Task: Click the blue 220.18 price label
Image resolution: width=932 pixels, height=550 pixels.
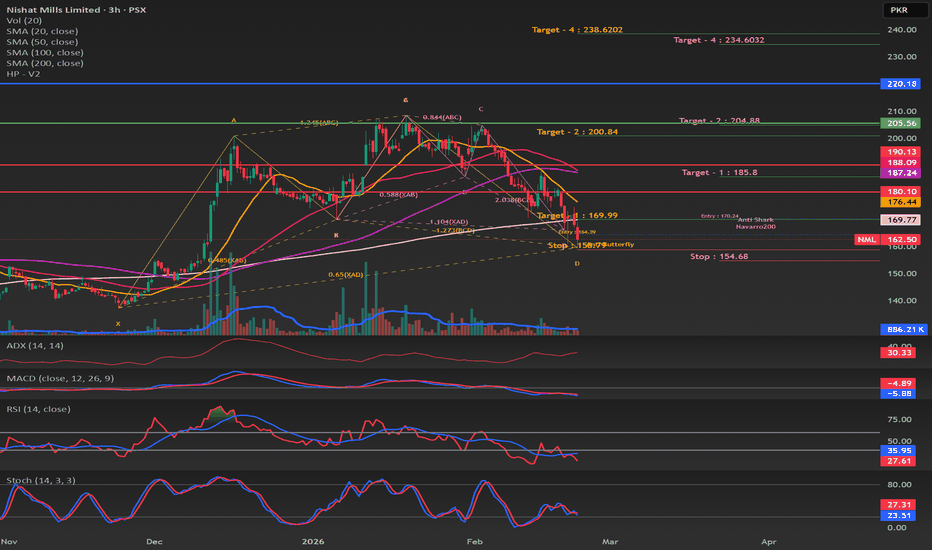Action: click(900, 84)
